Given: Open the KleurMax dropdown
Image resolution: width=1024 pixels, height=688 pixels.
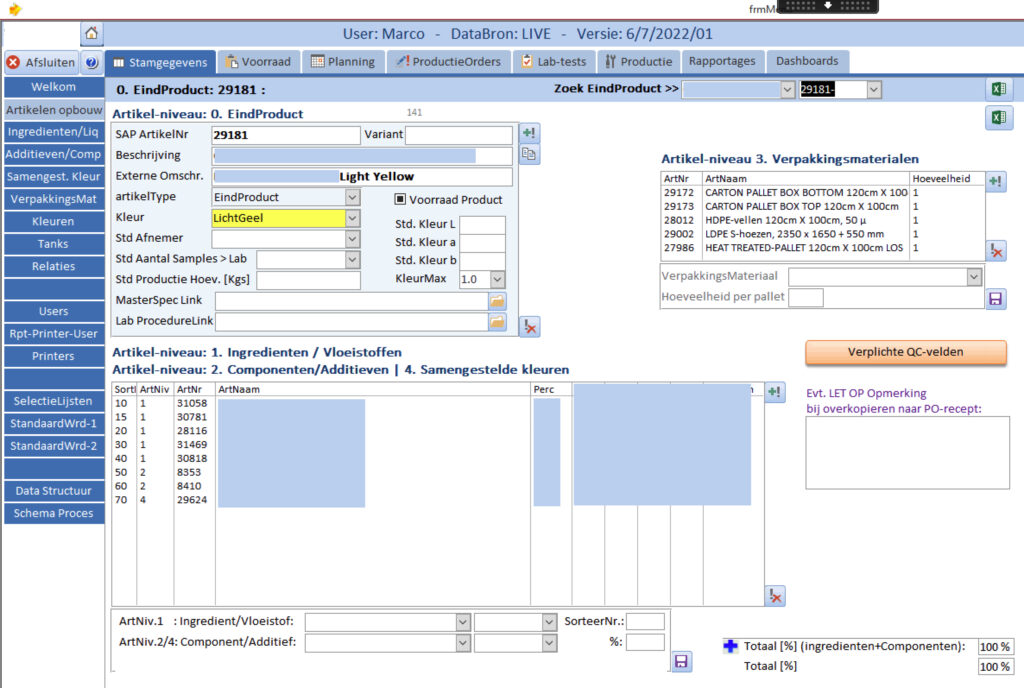Looking at the screenshot, I should coord(497,280).
